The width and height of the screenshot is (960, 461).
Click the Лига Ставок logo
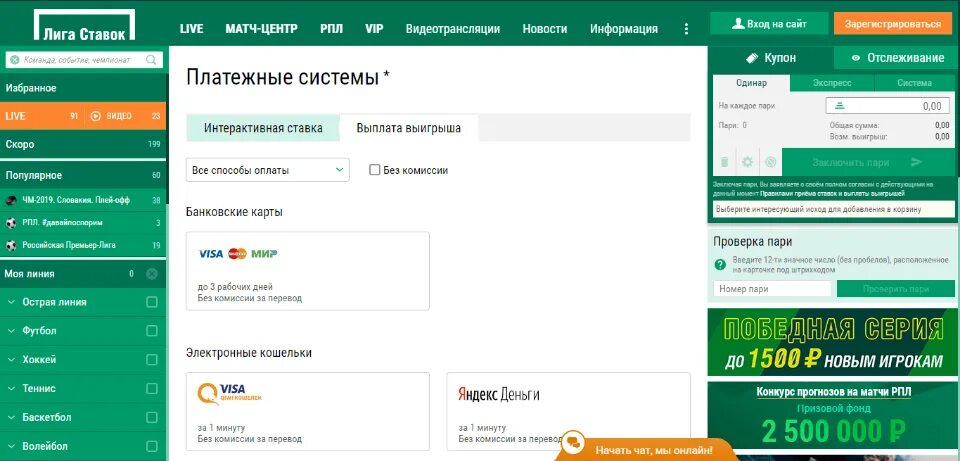[x=84, y=26]
